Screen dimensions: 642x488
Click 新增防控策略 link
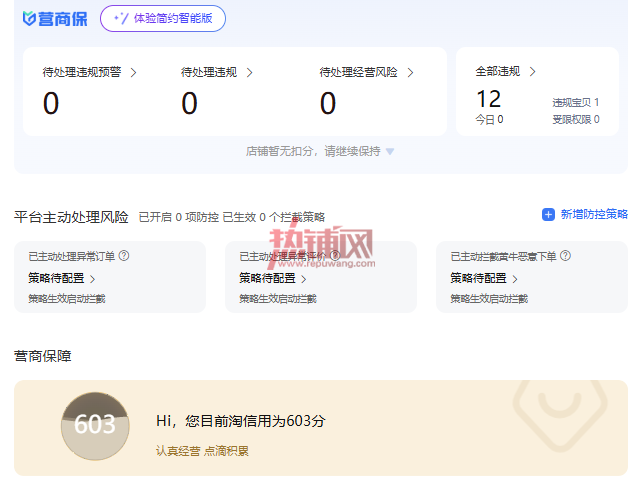pyautogui.click(x=594, y=214)
